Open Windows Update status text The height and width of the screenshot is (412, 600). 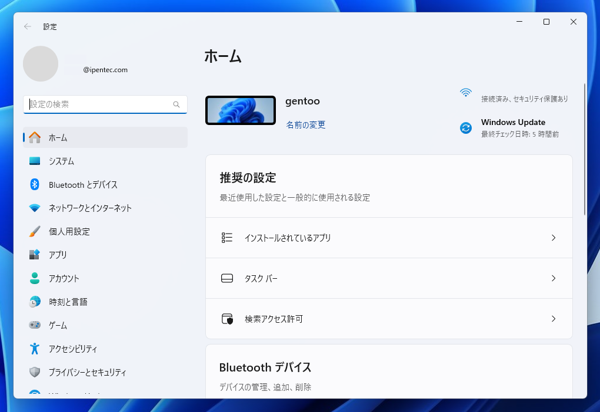[x=513, y=122]
